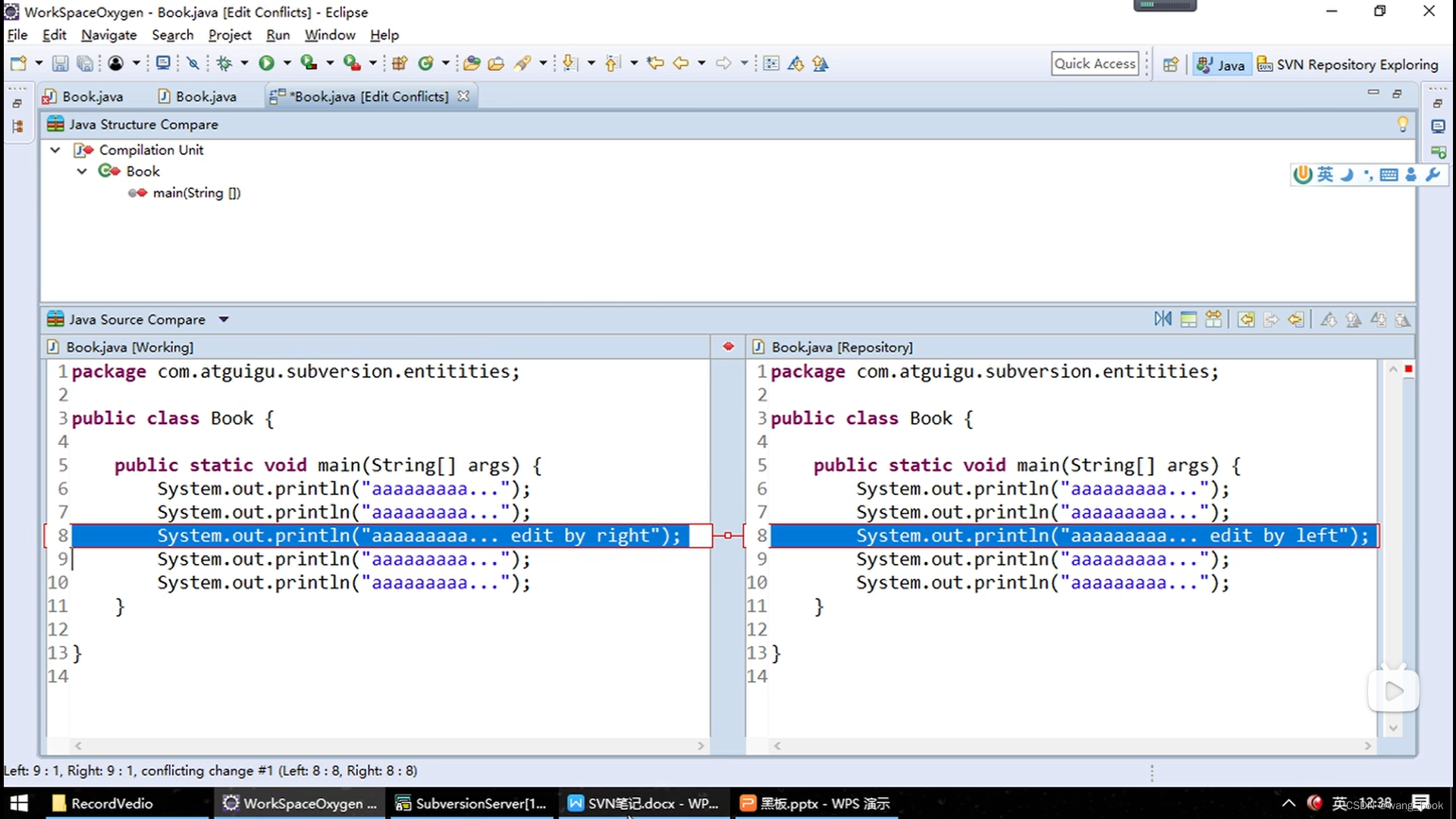1456x819 pixels.
Task: Go to next difference in compare toolbar
Action: coord(1329,319)
